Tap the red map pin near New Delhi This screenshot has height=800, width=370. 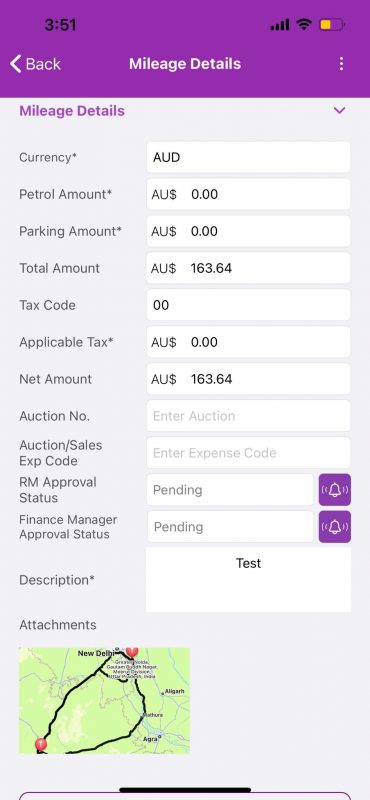click(132, 652)
